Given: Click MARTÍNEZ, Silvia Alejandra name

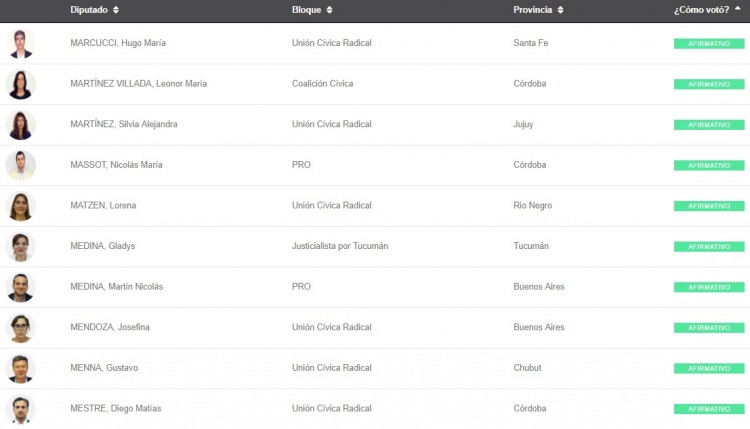Looking at the screenshot, I should [124, 125].
